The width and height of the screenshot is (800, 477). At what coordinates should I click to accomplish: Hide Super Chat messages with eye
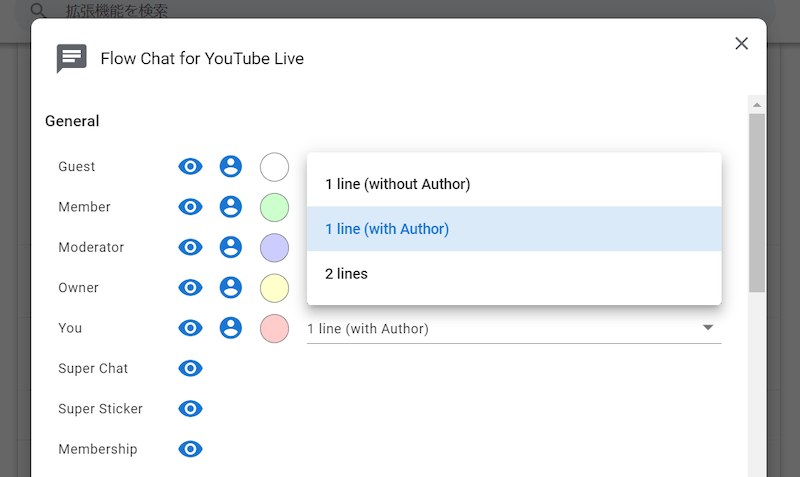(x=190, y=368)
